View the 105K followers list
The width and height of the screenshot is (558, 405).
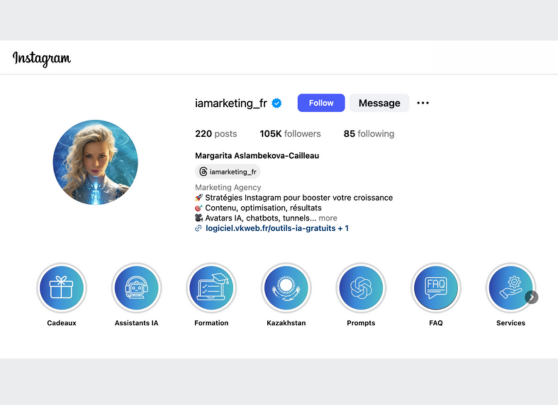coord(290,134)
